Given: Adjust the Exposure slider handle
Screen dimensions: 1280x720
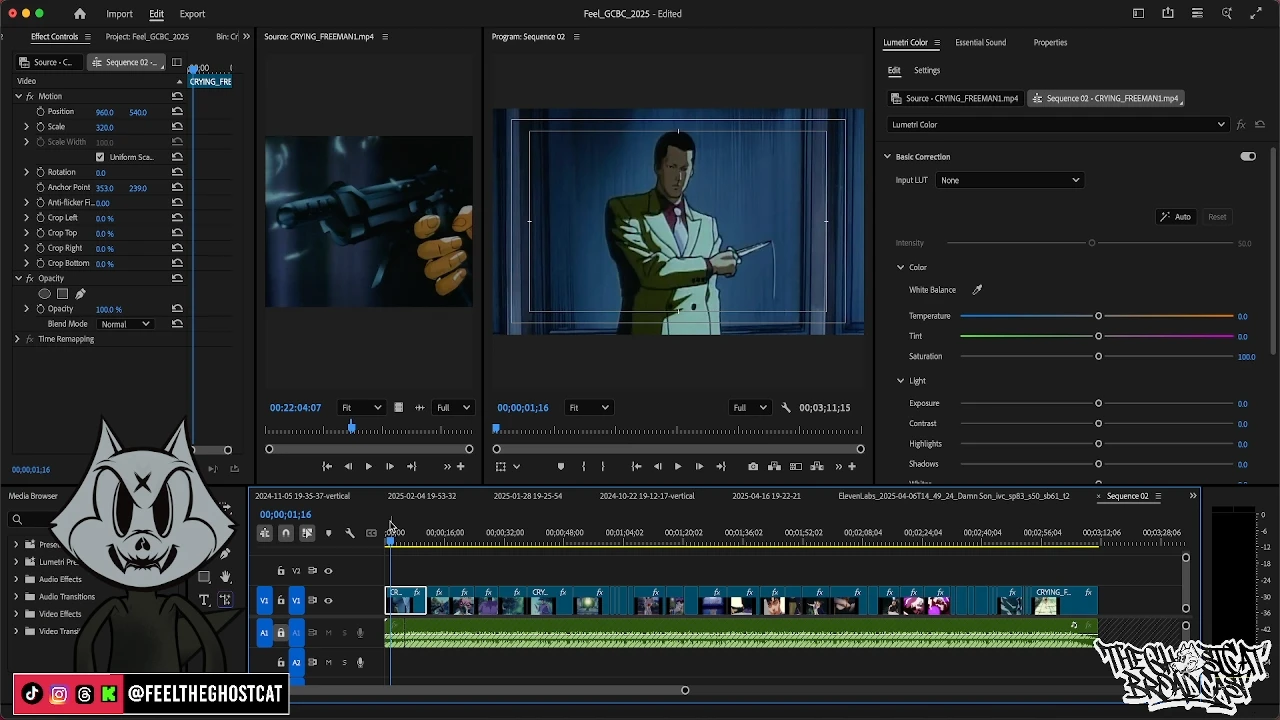Looking at the screenshot, I should 1098,403.
